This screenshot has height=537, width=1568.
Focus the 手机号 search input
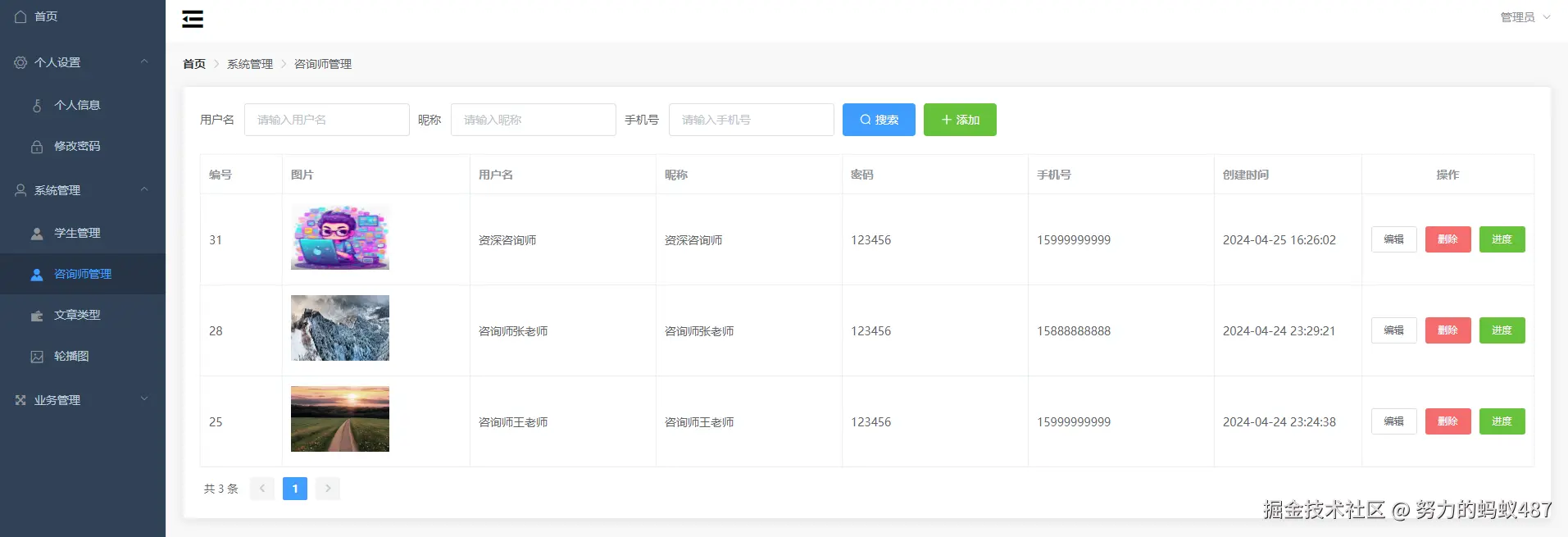click(752, 120)
